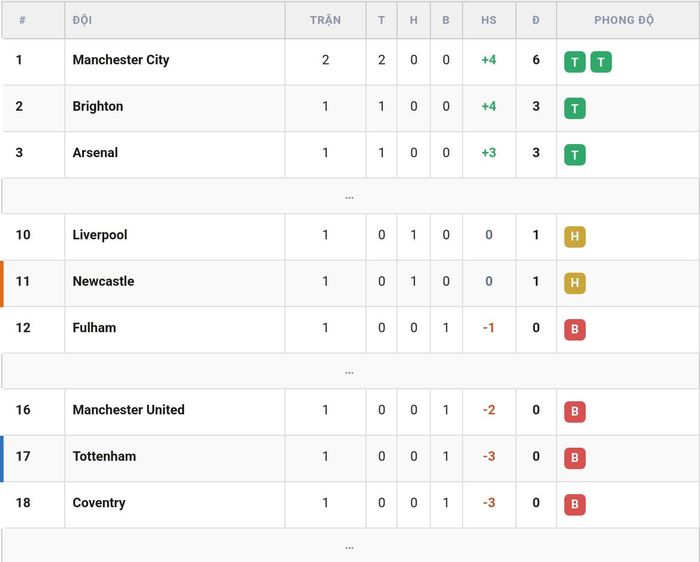Click Fulham's red B form badge
700x562 pixels.
[x=575, y=329]
